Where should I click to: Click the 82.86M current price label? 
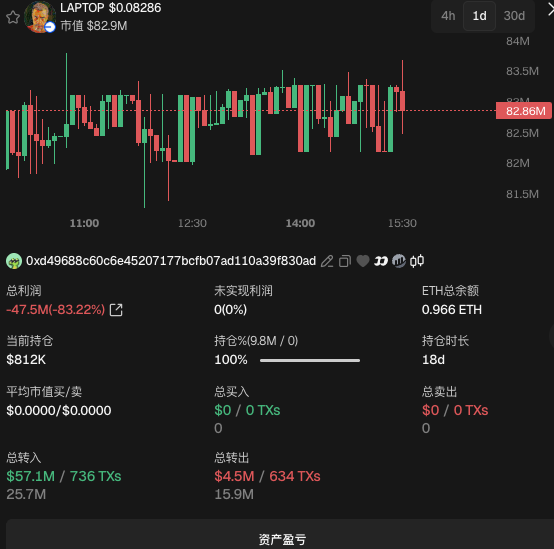click(524, 111)
